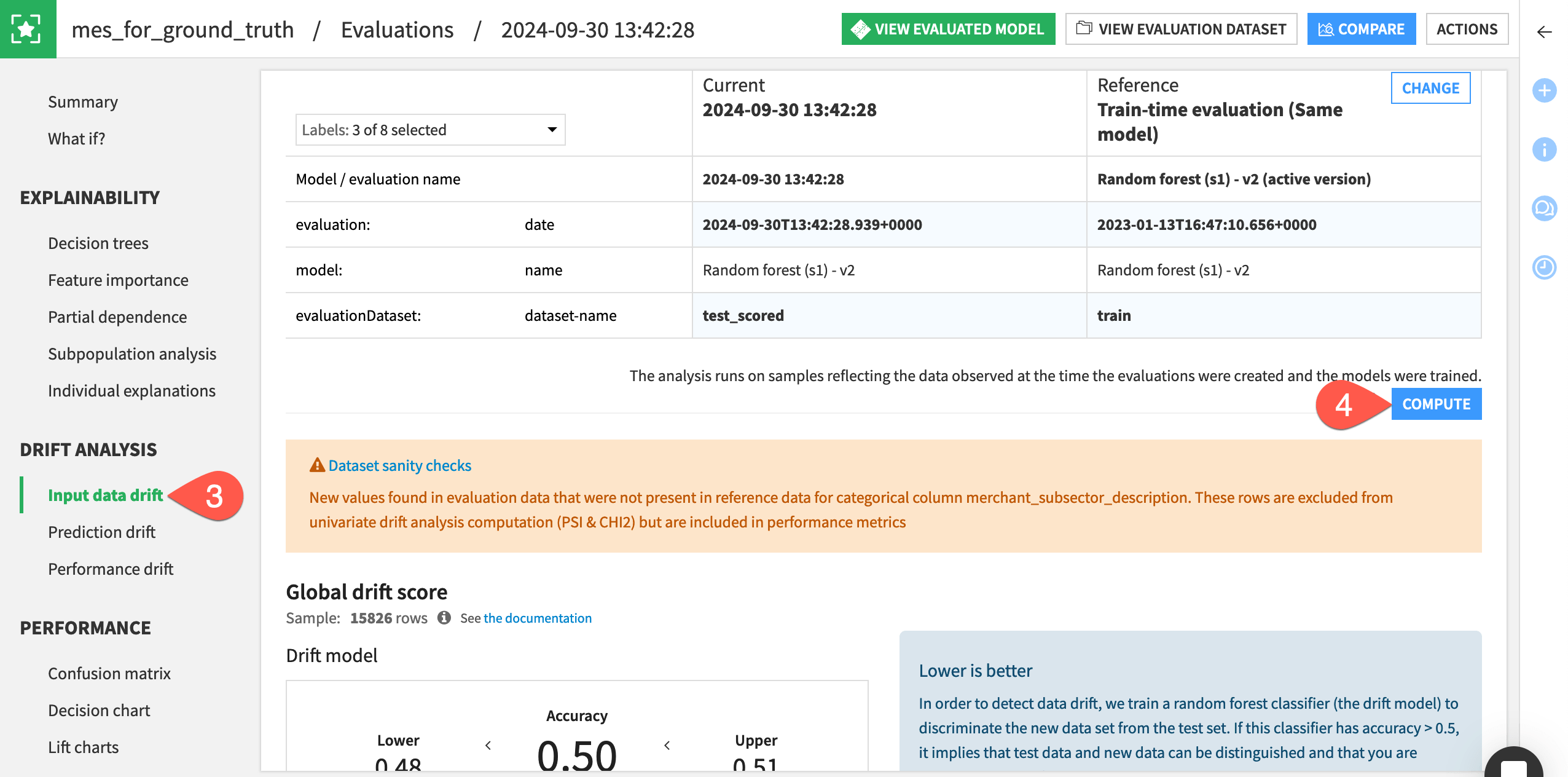The width and height of the screenshot is (1568, 777).
Task: Click the chat bubble icon on right sidebar
Action: 1543,207
